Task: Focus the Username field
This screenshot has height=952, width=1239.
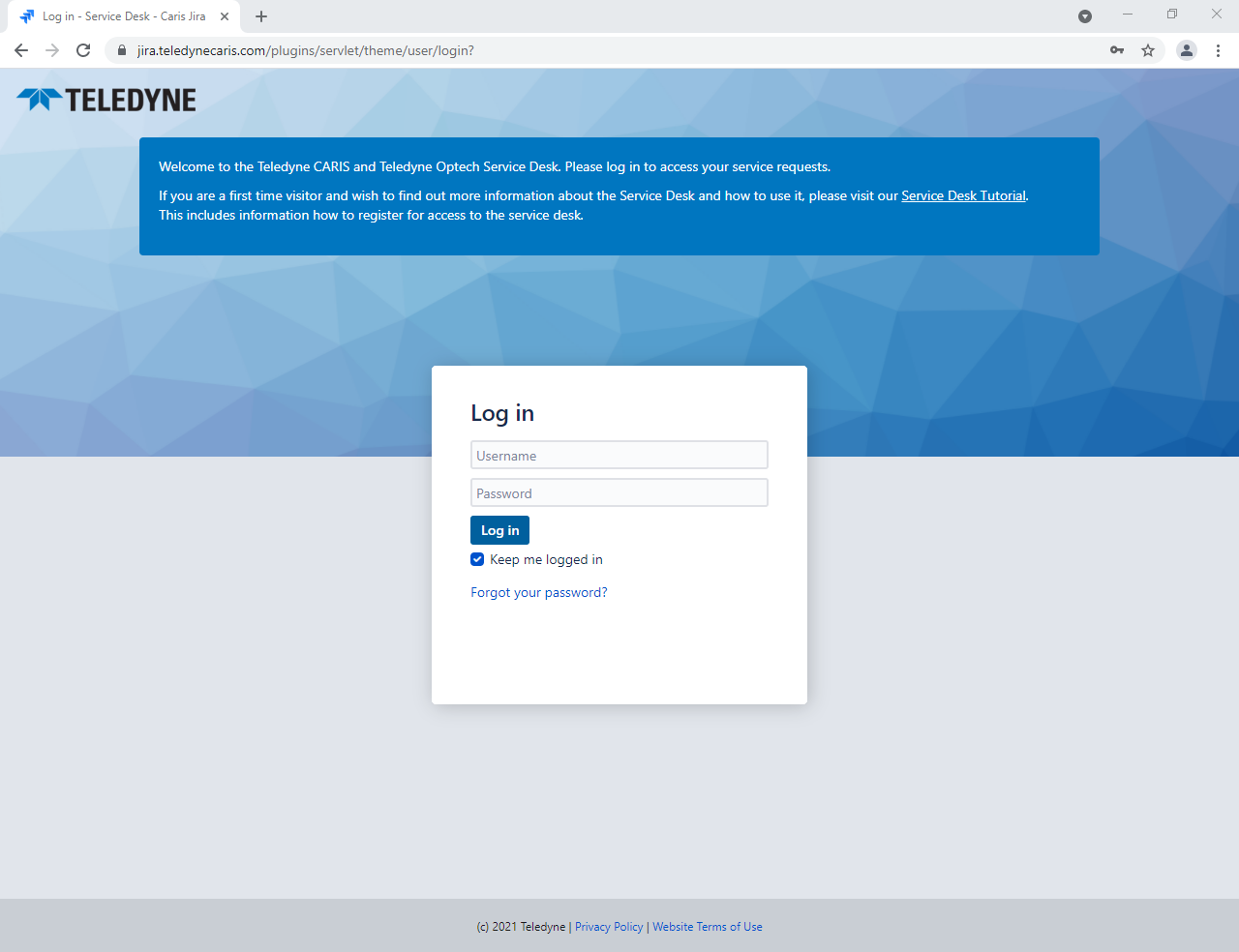Action: (x=619, y=455)
